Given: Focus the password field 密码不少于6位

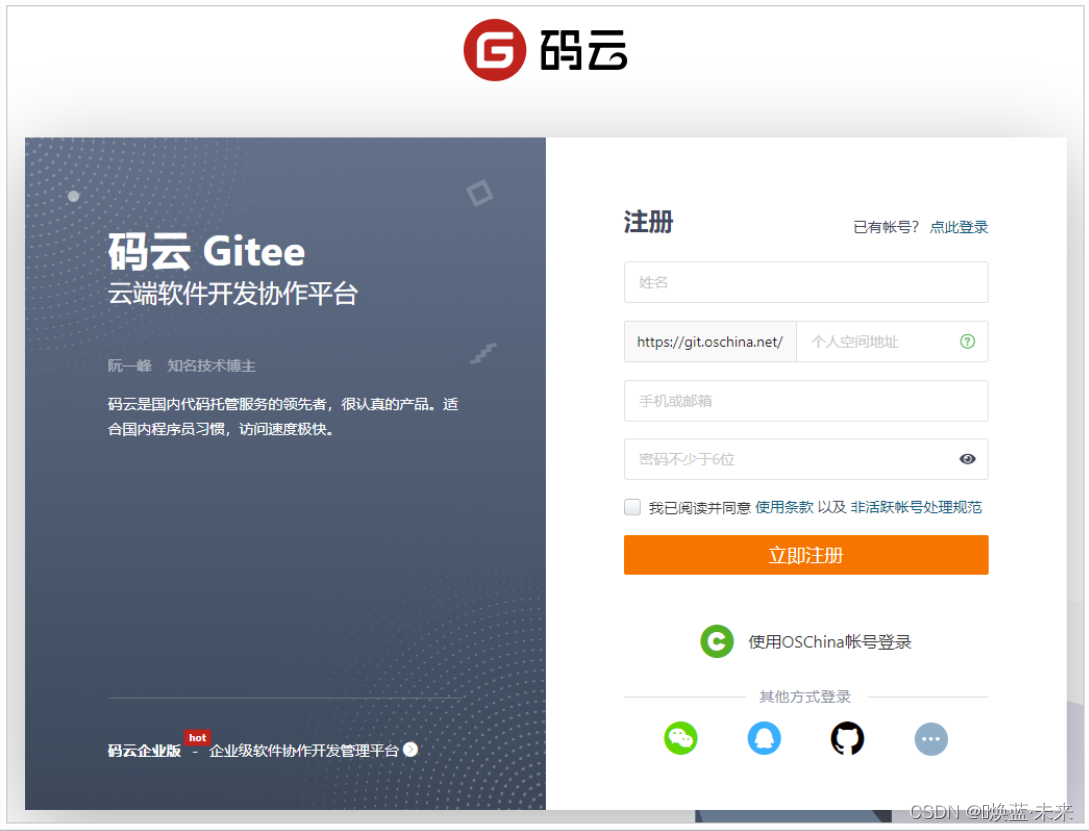Looking at the screenshot, I should (806, 459).
